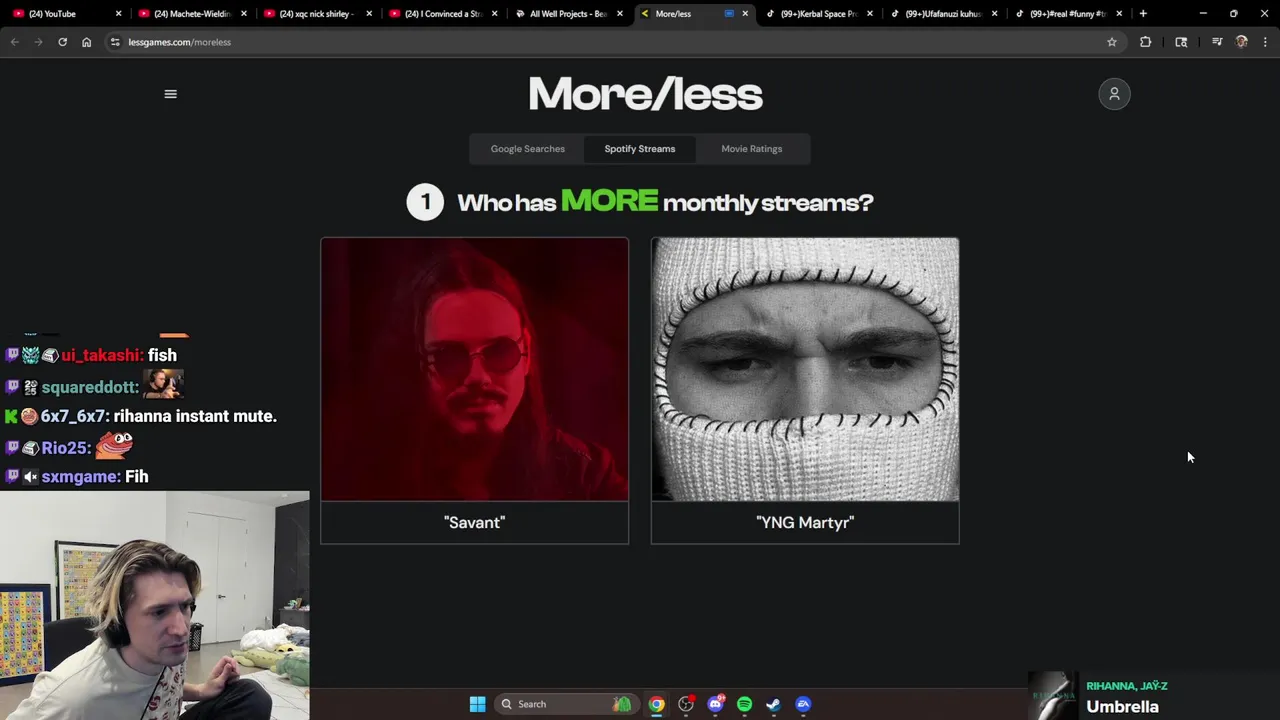Image resolution: width=1280 pixels, height=720 pixels.
Task: Go back using browser back arrow
Action: 14,42
